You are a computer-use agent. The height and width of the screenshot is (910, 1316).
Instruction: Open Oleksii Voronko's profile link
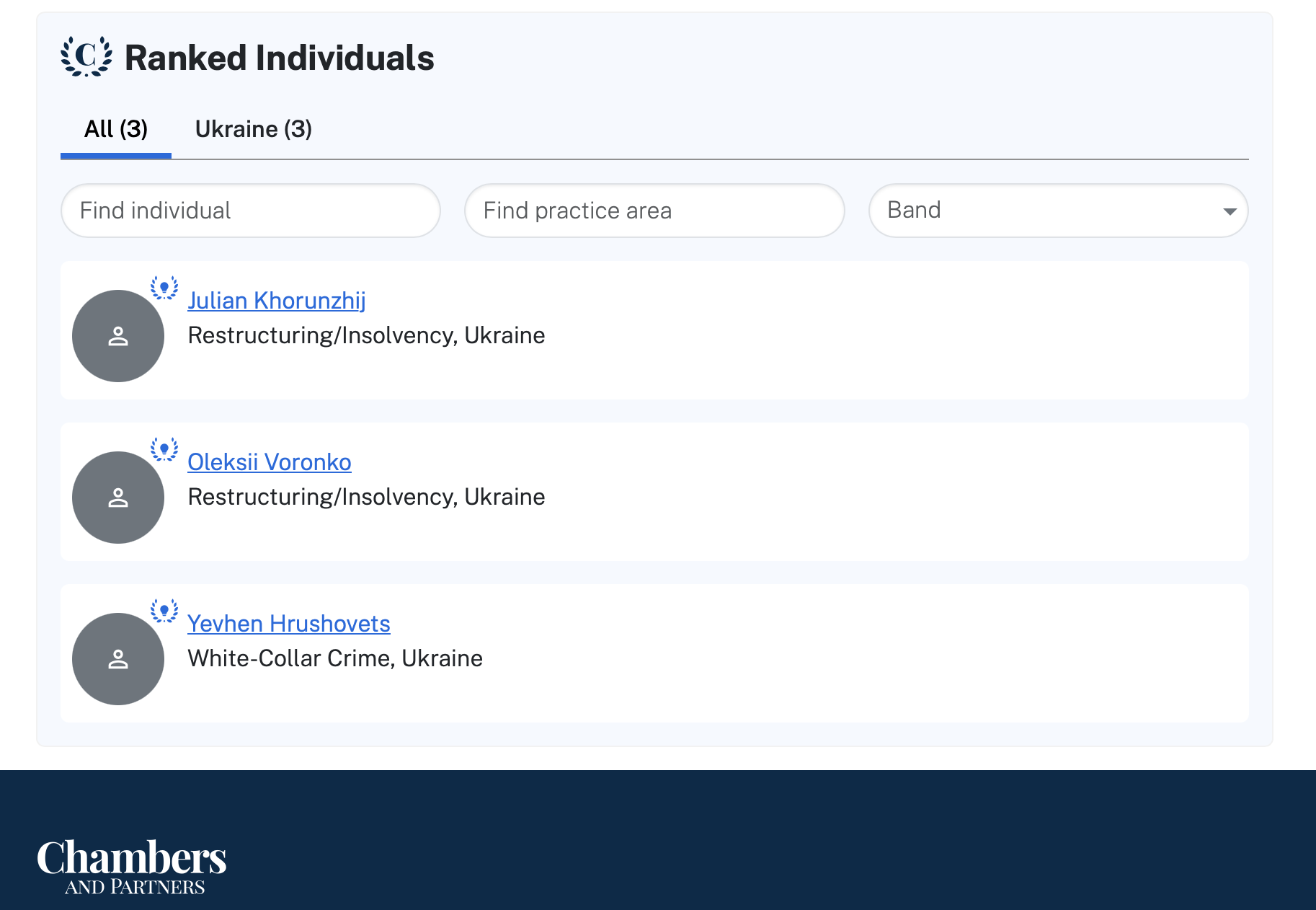pos(269,462)
